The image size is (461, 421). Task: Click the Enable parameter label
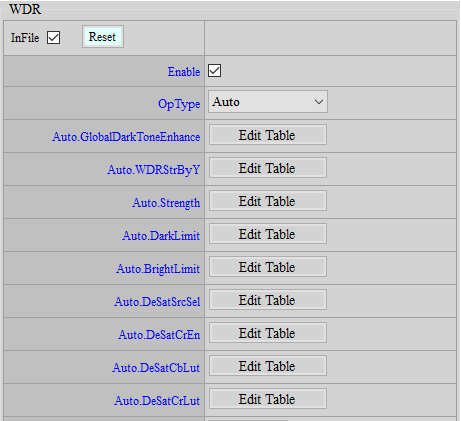[x=184, y=72]
